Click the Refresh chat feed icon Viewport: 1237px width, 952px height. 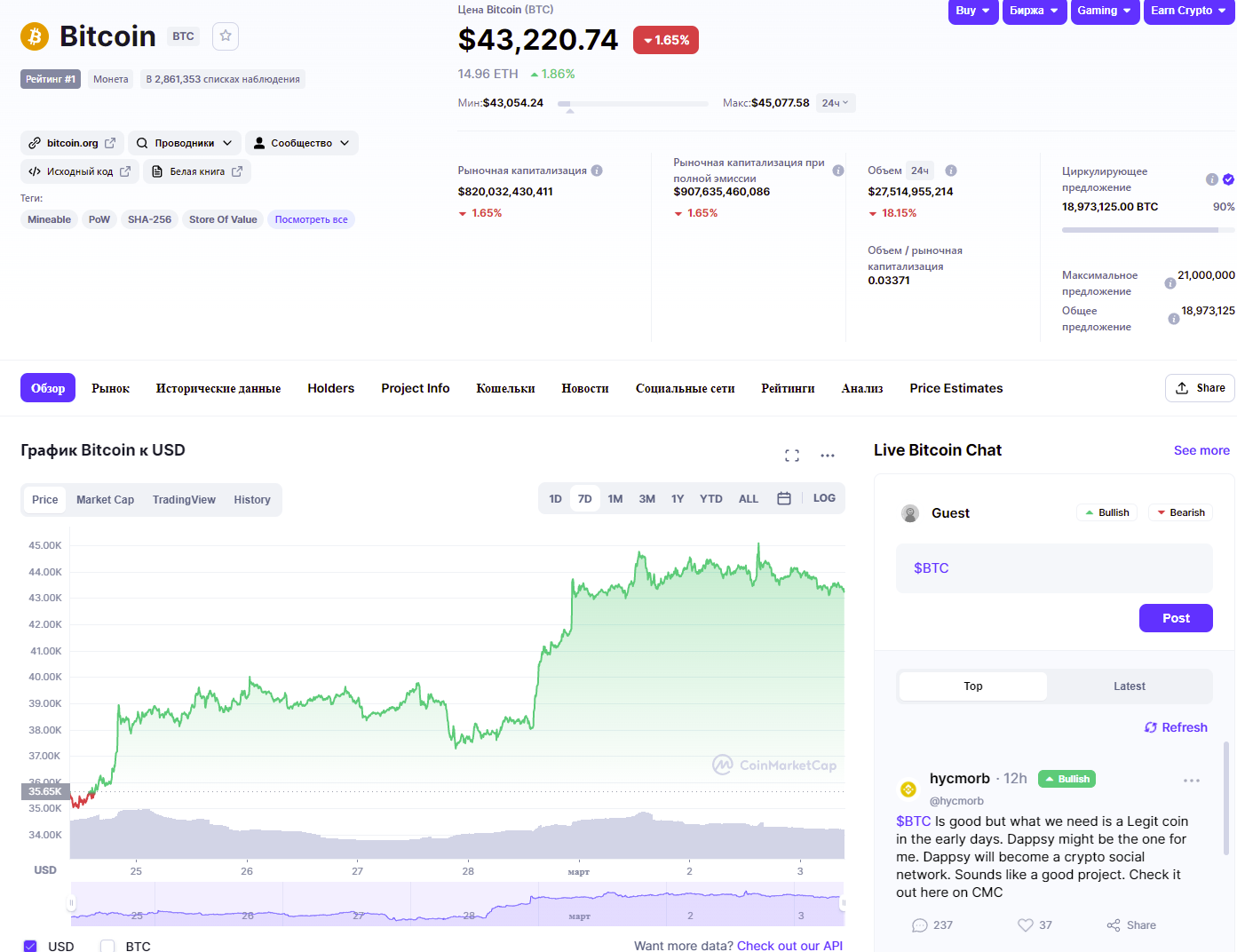[1151, 727]
